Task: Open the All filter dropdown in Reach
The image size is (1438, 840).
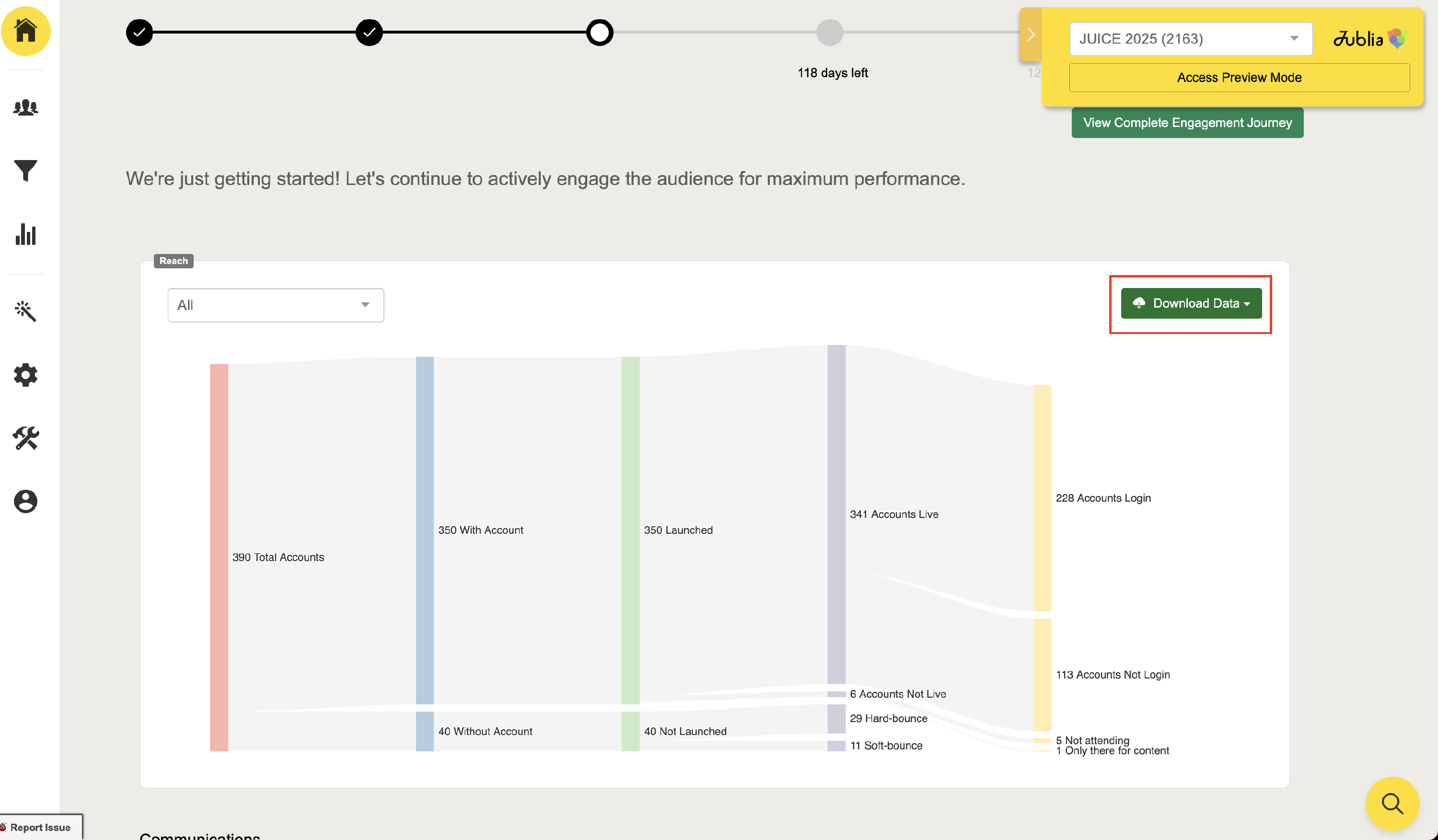Action: [276, 305]
